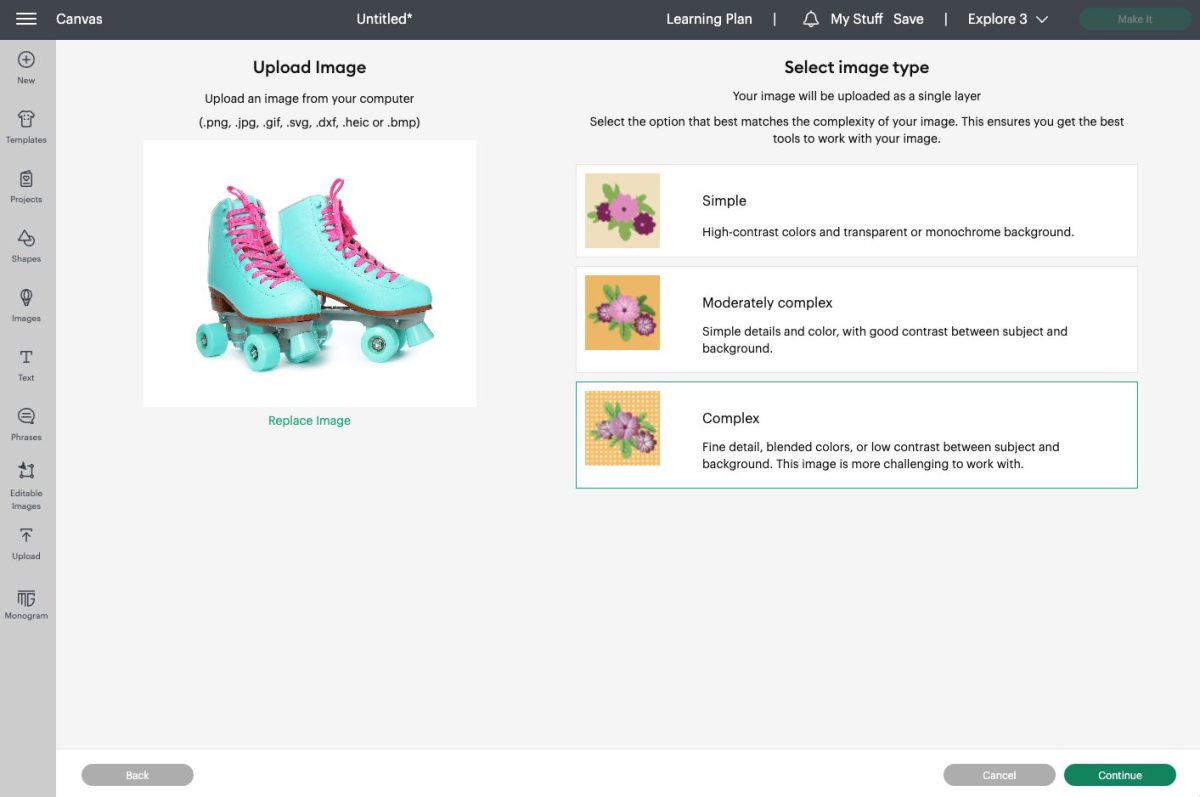Click the 'Select image type' heading
This screenshot has height=797, width=1200.
pyautogui.click(x=857, y=67)
